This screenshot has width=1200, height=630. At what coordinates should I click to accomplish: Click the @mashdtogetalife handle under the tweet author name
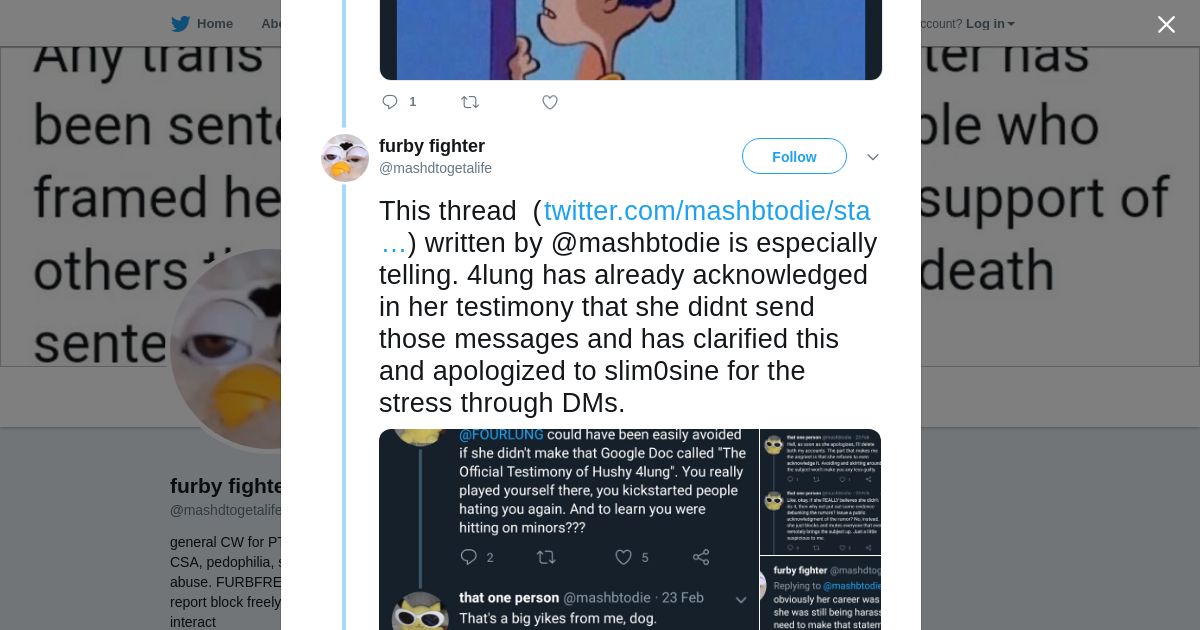click(435, 168)
